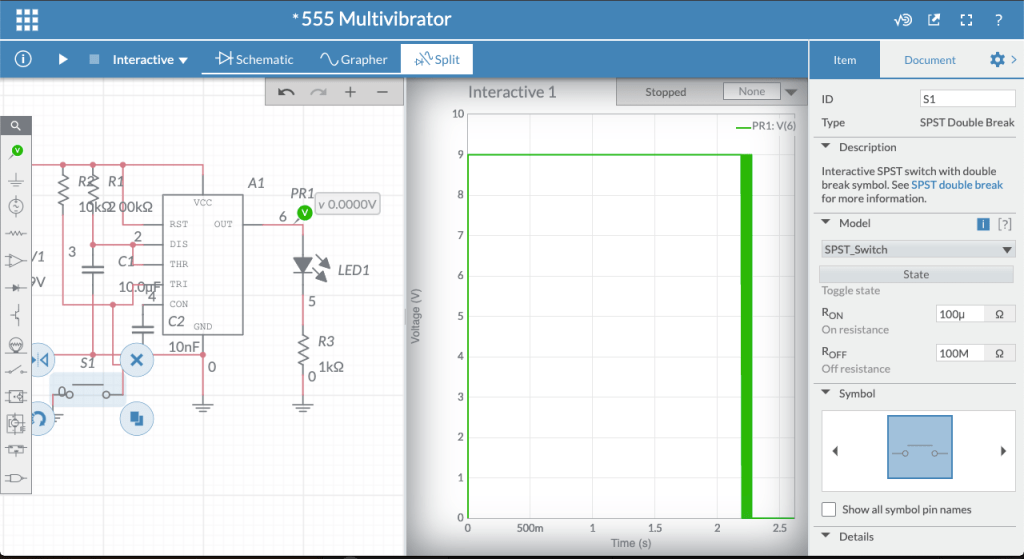Open the settings gear in properties panel
The image size is (1024, 559).
(996, 60)
